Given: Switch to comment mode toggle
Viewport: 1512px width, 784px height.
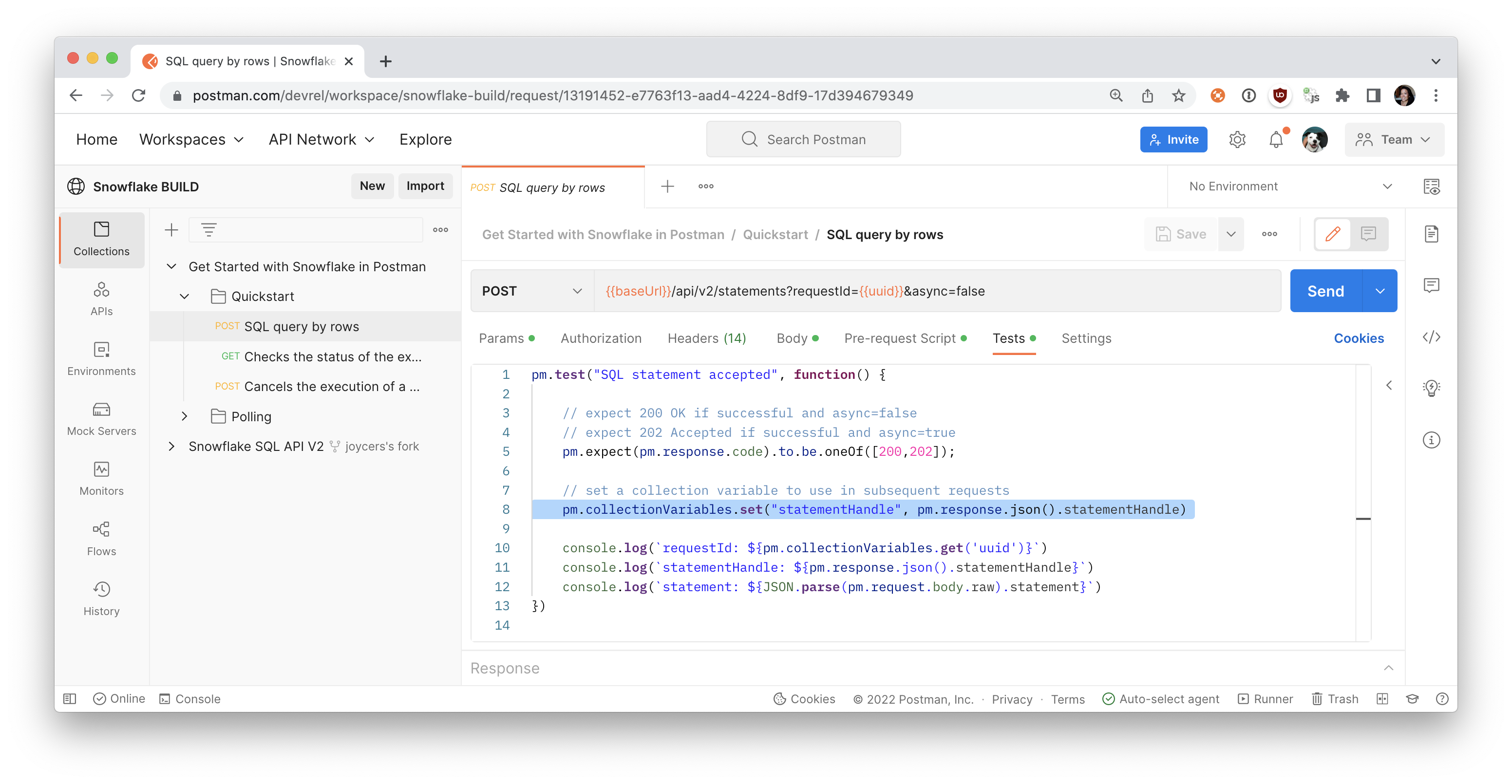Looking at the screenshot, I should coord(1368,234).
